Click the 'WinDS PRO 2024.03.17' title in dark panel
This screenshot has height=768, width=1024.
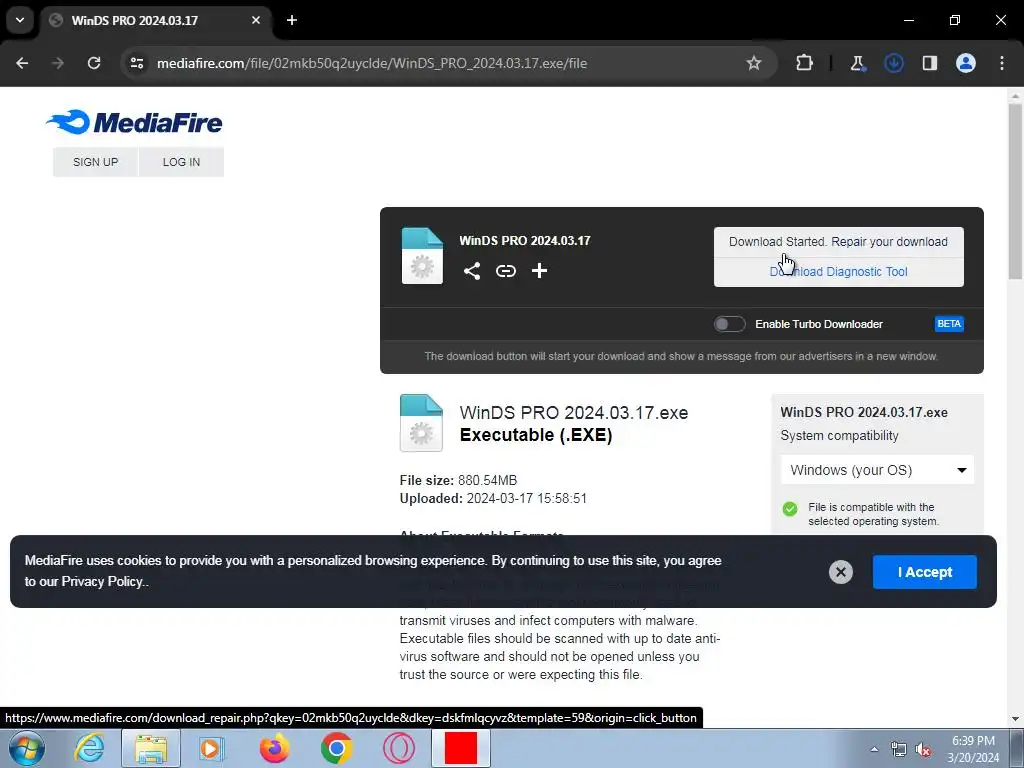[524, 240]
